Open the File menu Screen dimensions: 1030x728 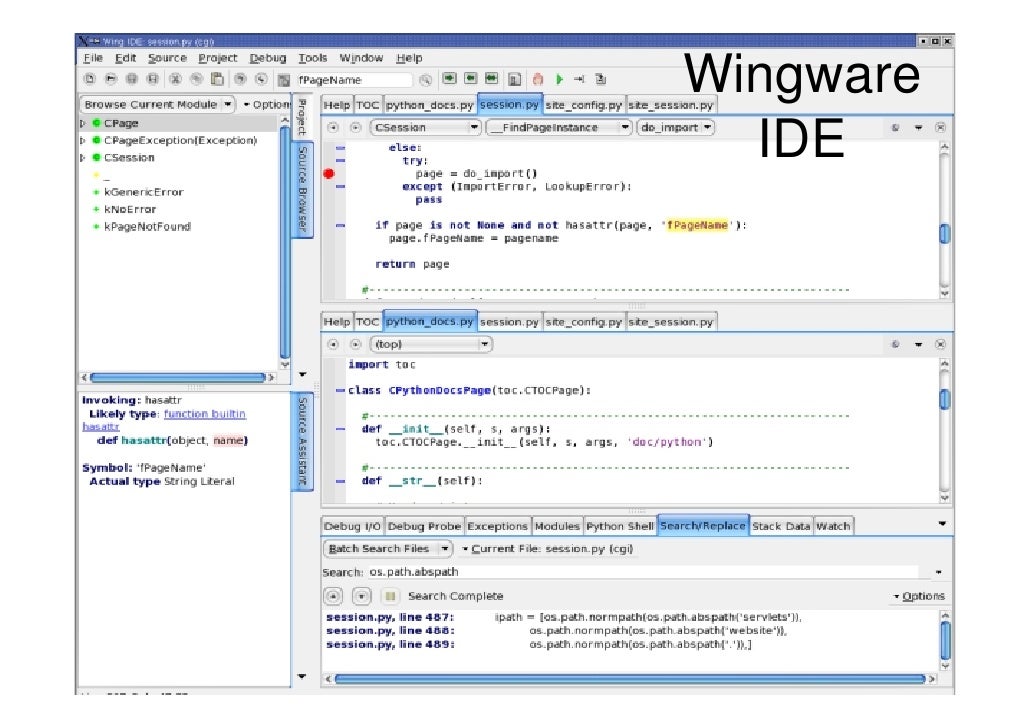[x=93, y=58]
